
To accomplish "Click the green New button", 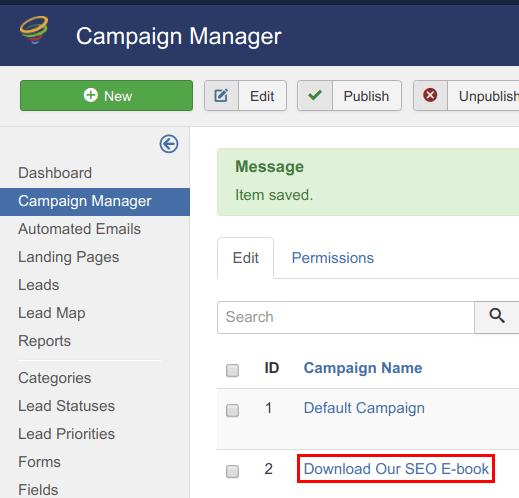I will (106, 95).
